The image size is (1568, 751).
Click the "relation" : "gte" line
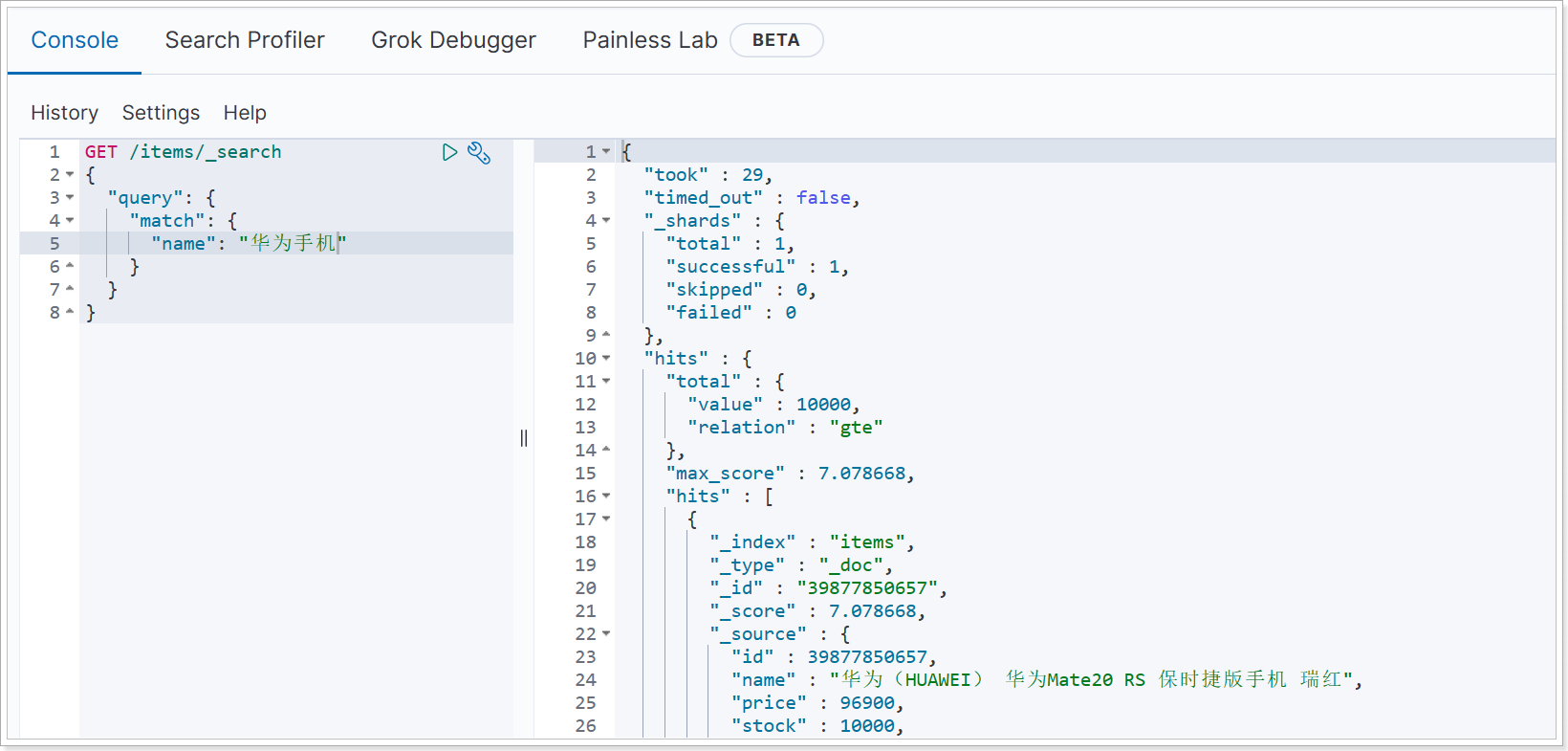click(785, 428)
